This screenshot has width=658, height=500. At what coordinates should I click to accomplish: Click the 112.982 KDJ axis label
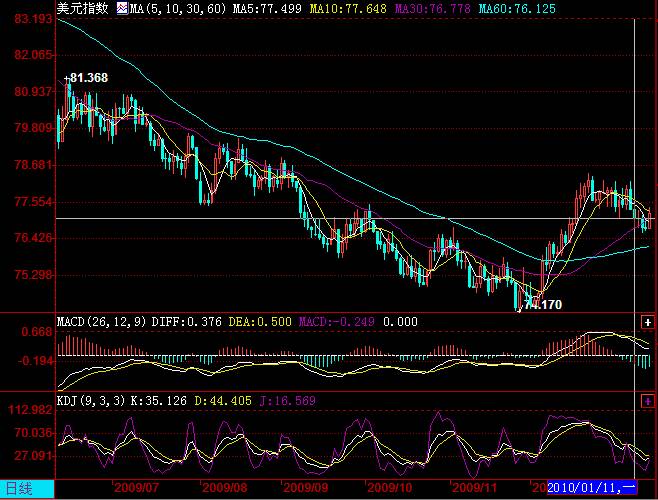31,410
